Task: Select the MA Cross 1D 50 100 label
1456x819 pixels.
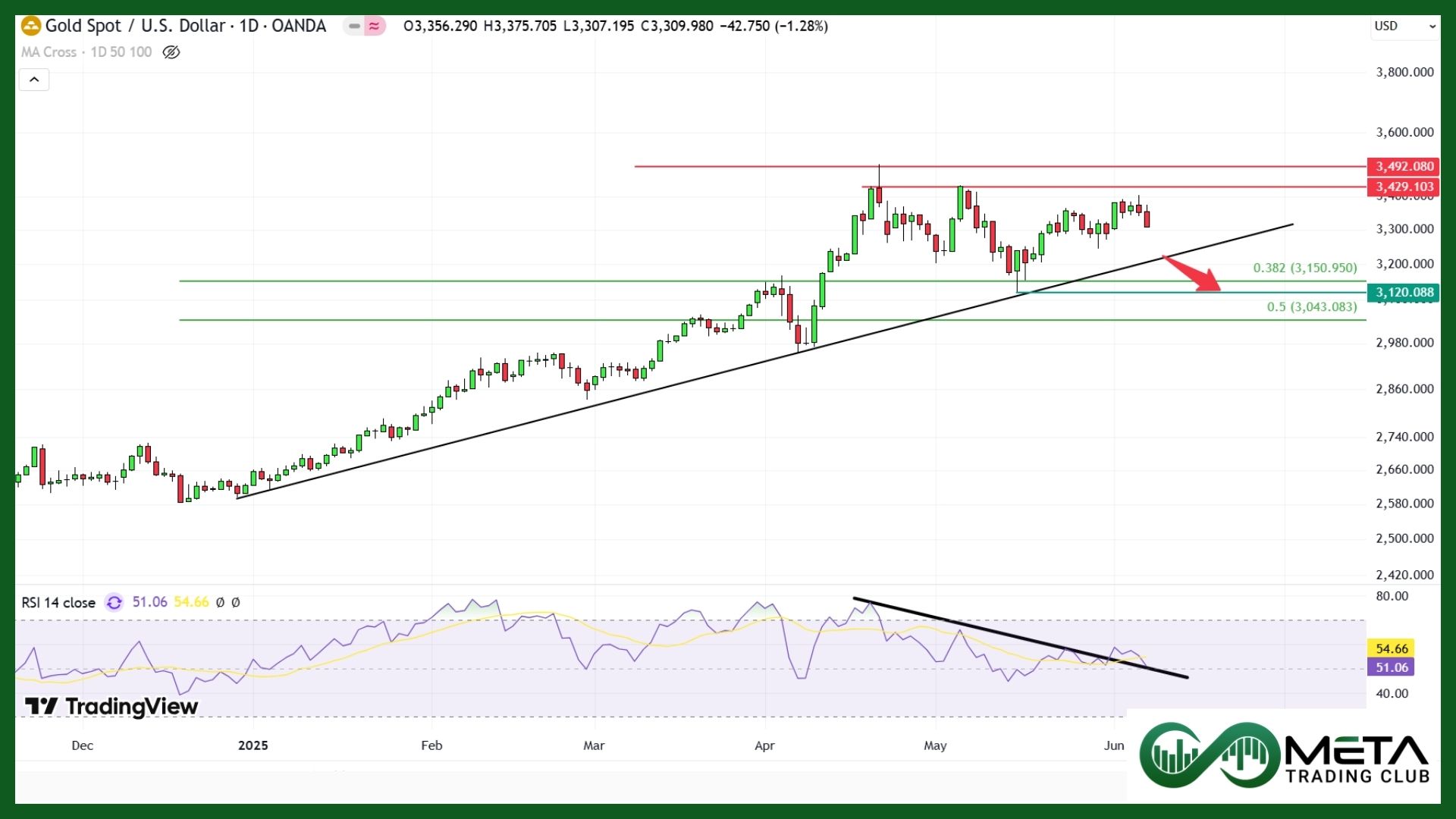Action: coord(86,52)
